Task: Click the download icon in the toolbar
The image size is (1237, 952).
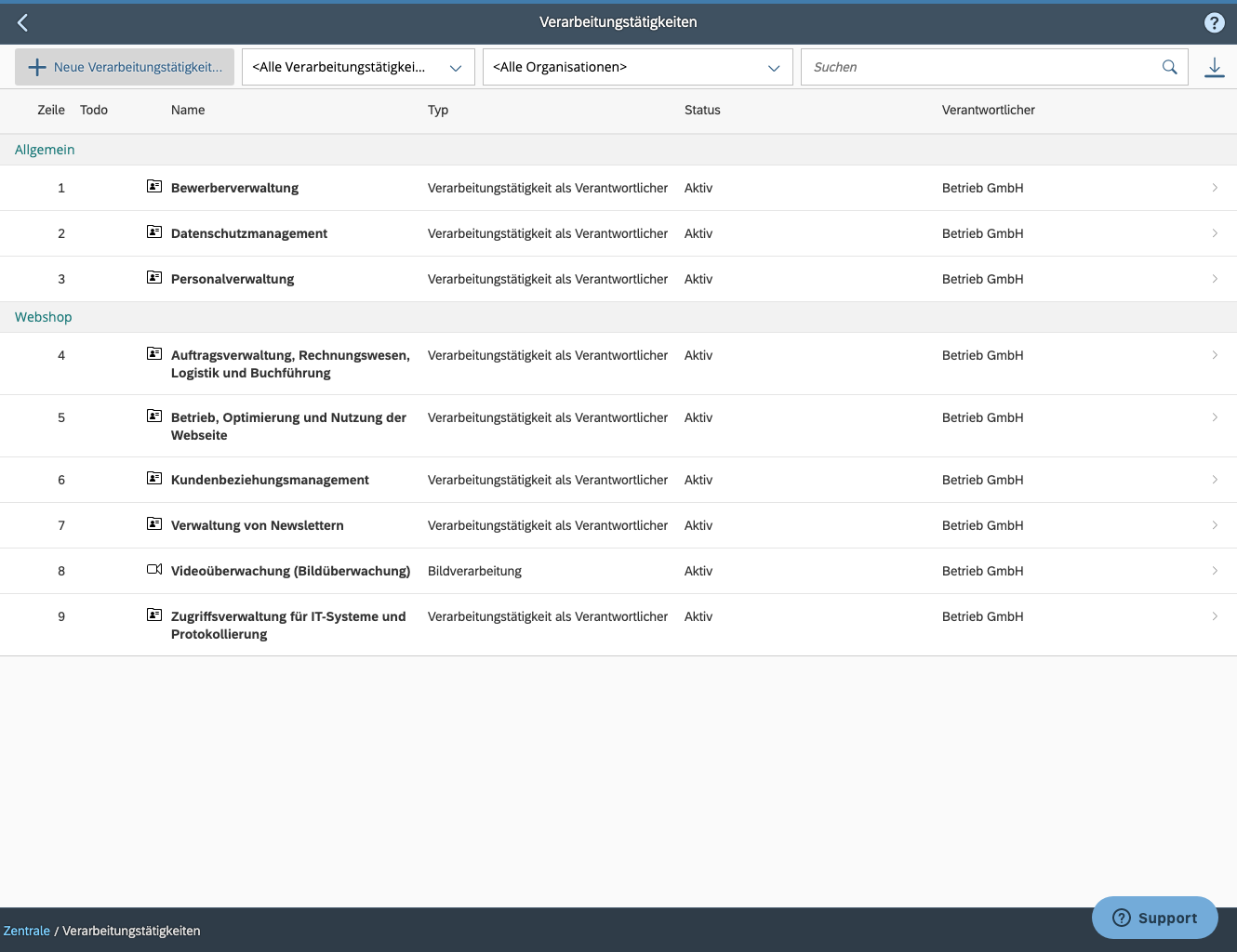Action: pos(1215,66)
